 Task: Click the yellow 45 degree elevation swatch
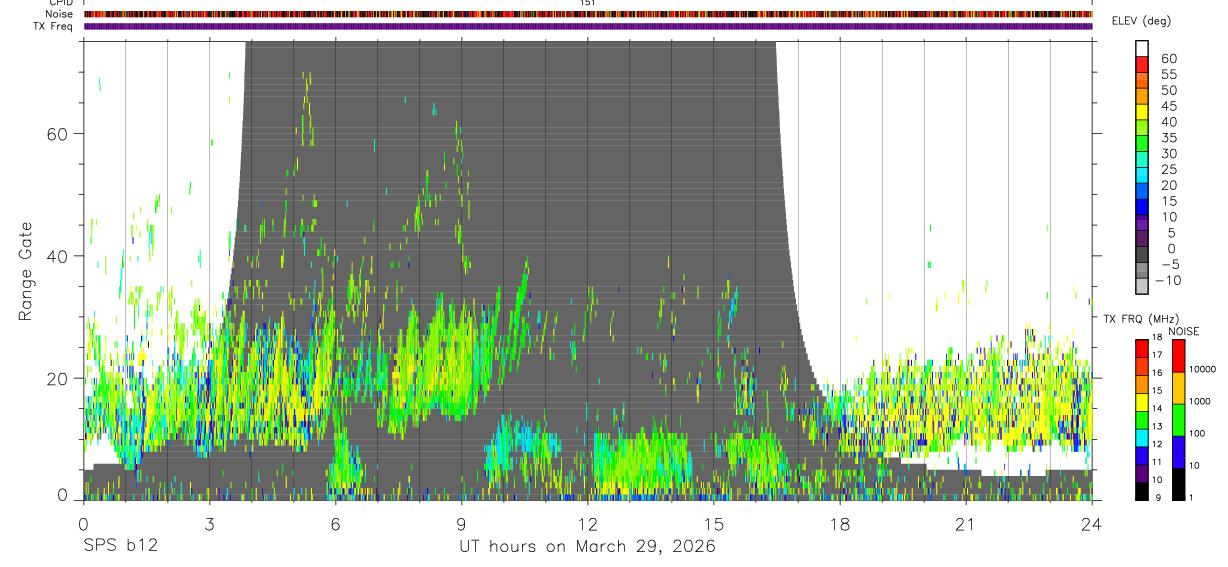[1142, 112]
